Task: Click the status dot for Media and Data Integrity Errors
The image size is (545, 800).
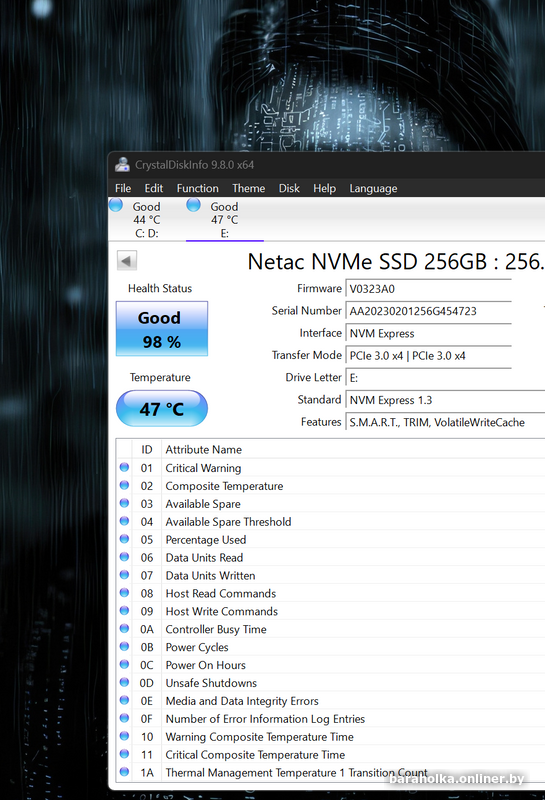Action: pyautogui.click(x=124, y=700)
